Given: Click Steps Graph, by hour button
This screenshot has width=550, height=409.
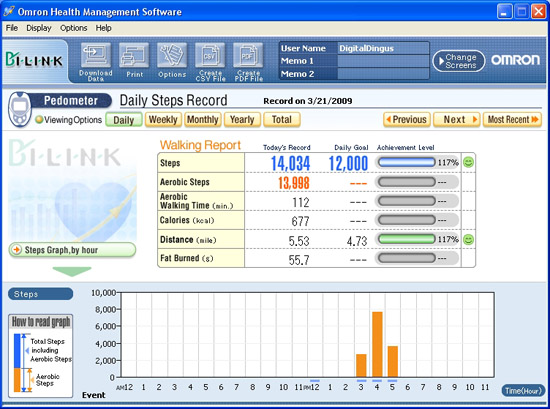Looking at the screenshot, I should pyautogui.click(x=72, y=250).
